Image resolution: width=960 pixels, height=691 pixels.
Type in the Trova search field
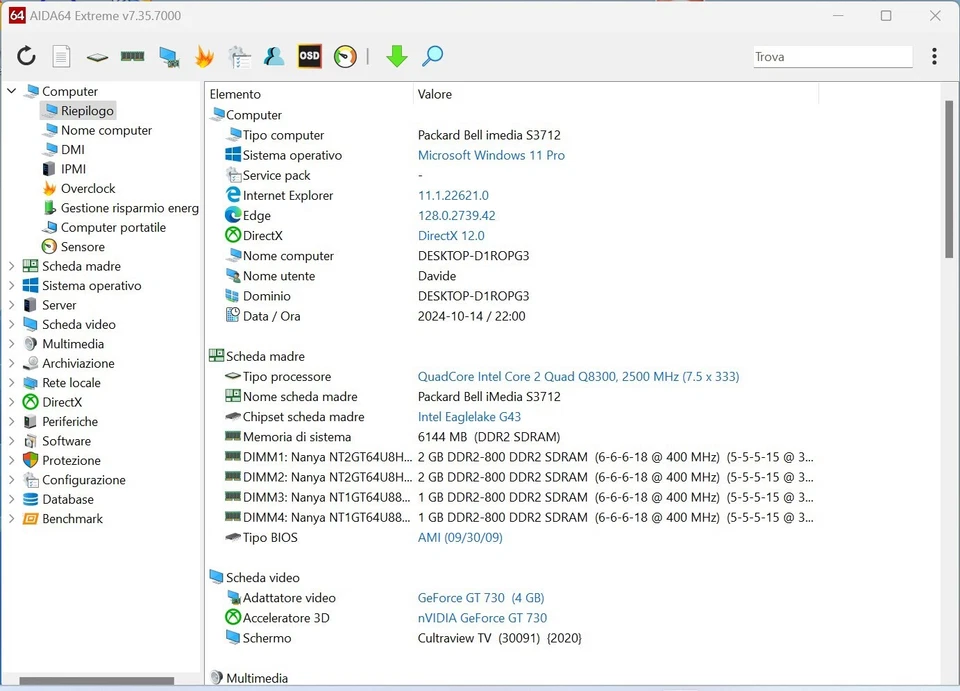832,56
